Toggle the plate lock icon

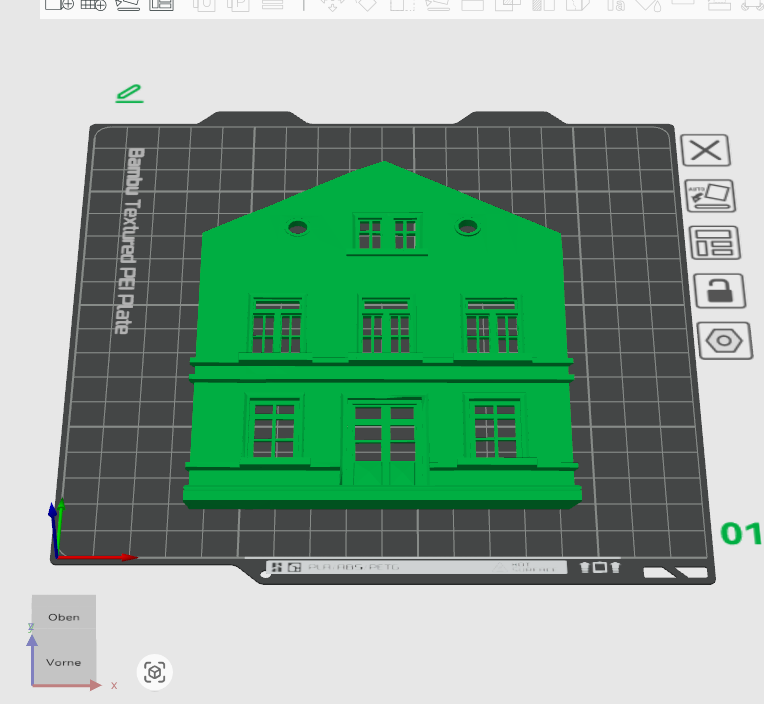coord(718,291)
